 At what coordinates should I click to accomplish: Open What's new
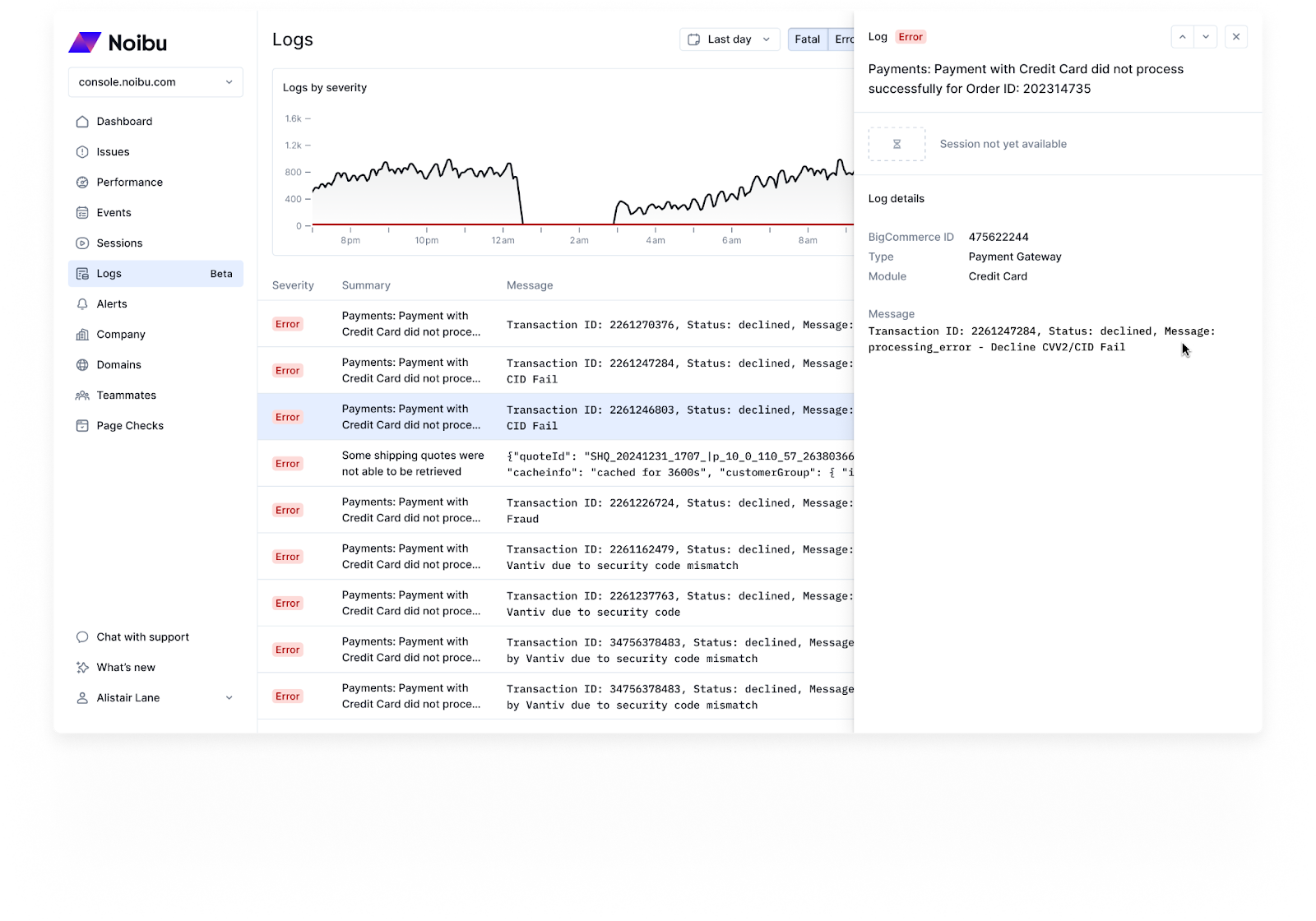155,668
